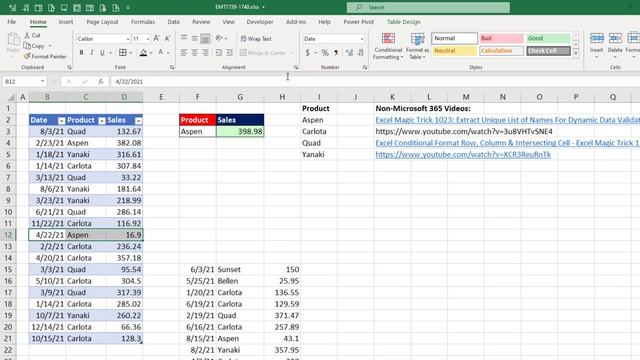
Task: Click the Paste icon in Clipboard group
Action: click(x=13, y=40)
